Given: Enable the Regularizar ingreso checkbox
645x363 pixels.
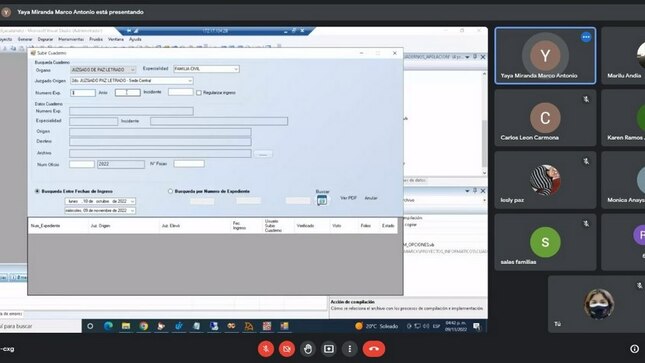Looking at the screenshot, I should click(199, 93).
